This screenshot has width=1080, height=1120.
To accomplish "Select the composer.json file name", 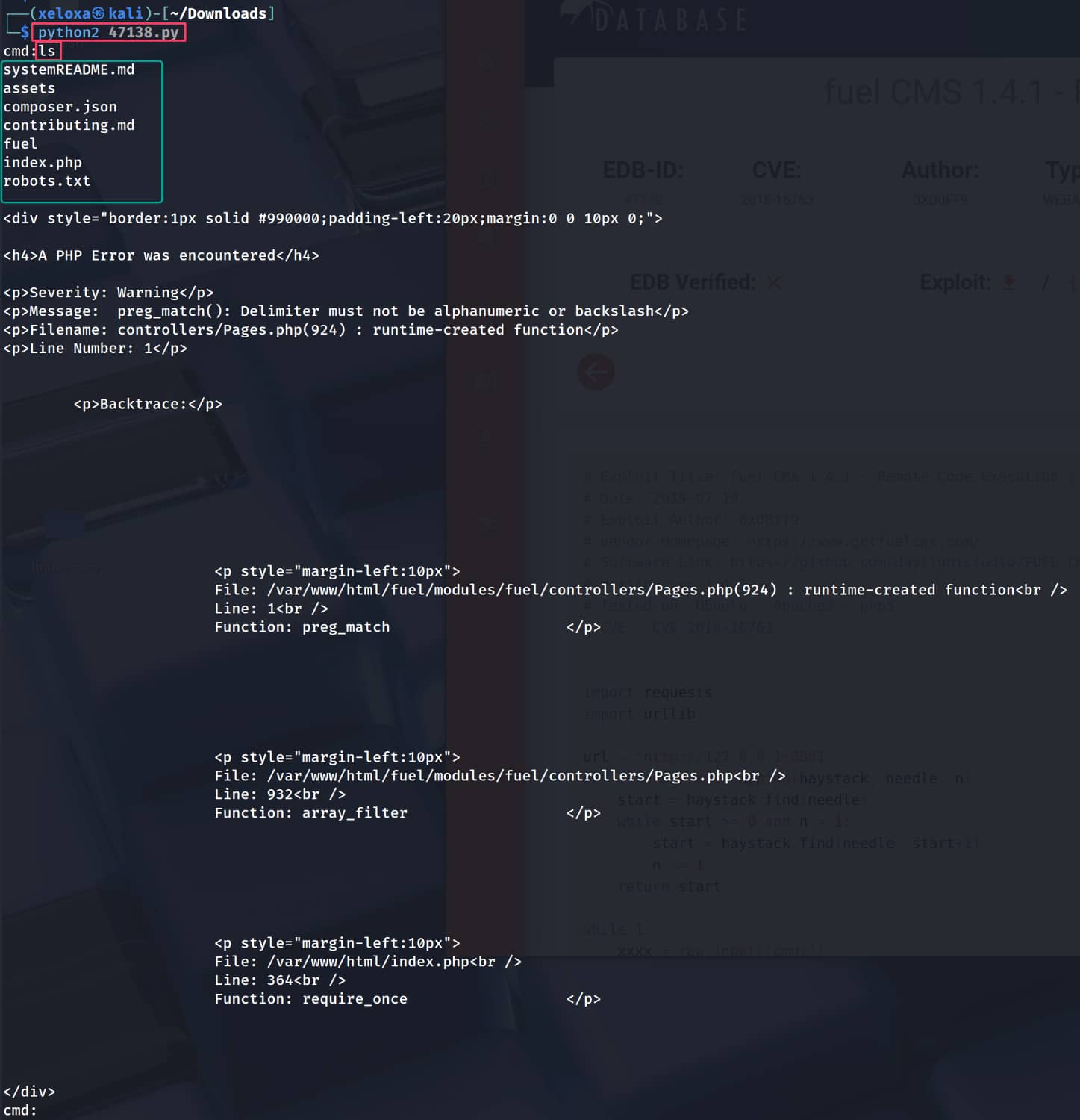I will (x=60, y=107).
